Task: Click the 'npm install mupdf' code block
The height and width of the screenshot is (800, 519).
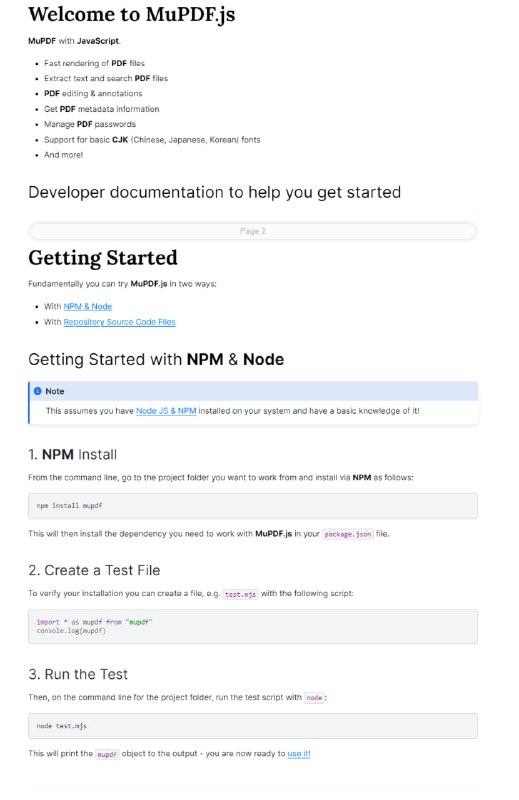Action: pyautogui.click(x=253, y=506)
